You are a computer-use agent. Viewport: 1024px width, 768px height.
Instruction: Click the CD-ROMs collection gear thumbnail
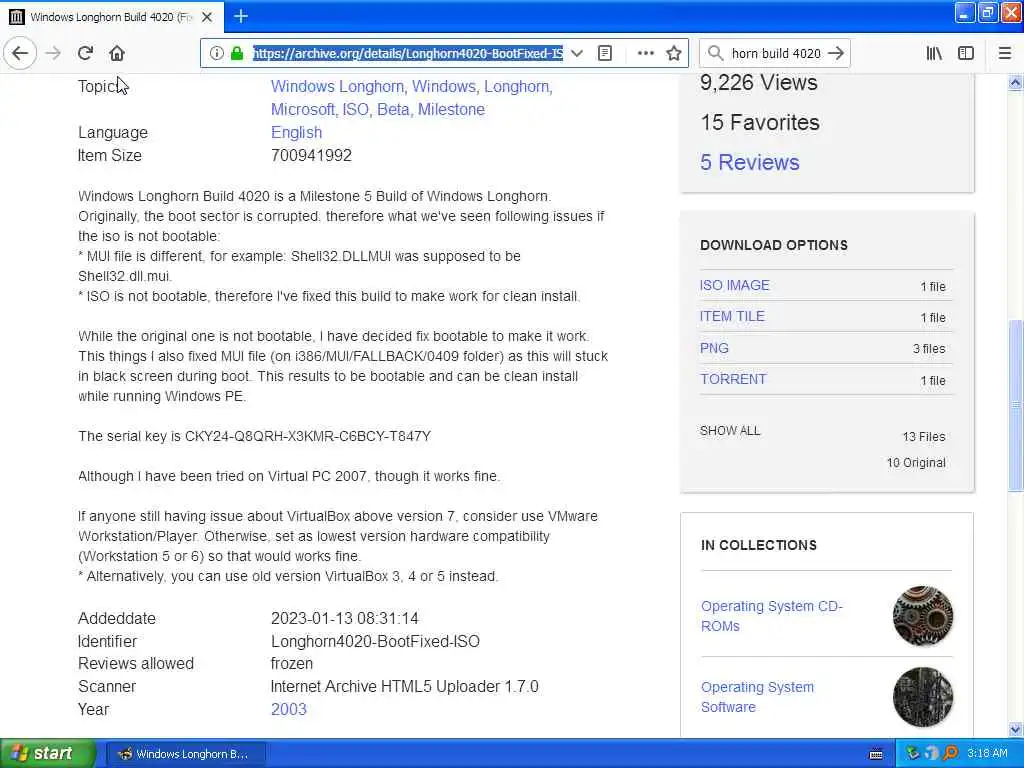point(923,616)
